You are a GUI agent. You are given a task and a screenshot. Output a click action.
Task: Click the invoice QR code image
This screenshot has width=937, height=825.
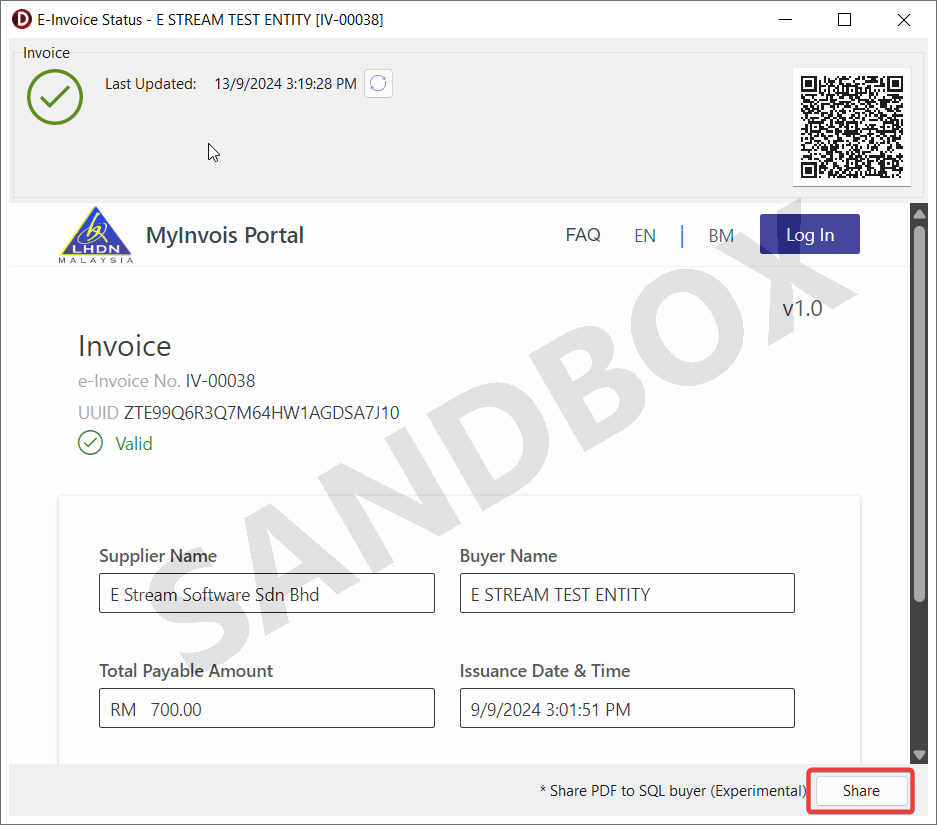coord(851,127)
